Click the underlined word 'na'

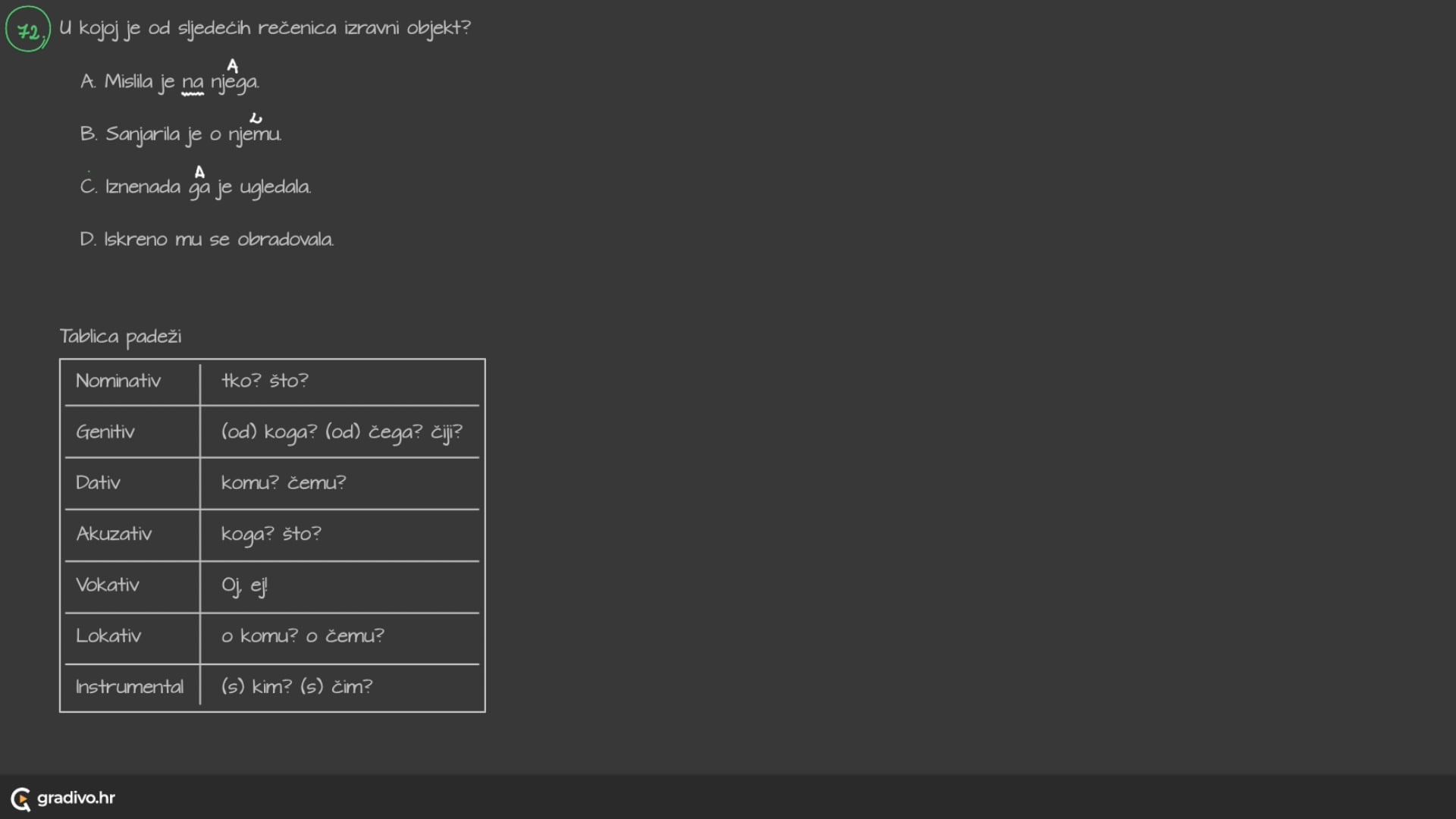tap(193, 83)
